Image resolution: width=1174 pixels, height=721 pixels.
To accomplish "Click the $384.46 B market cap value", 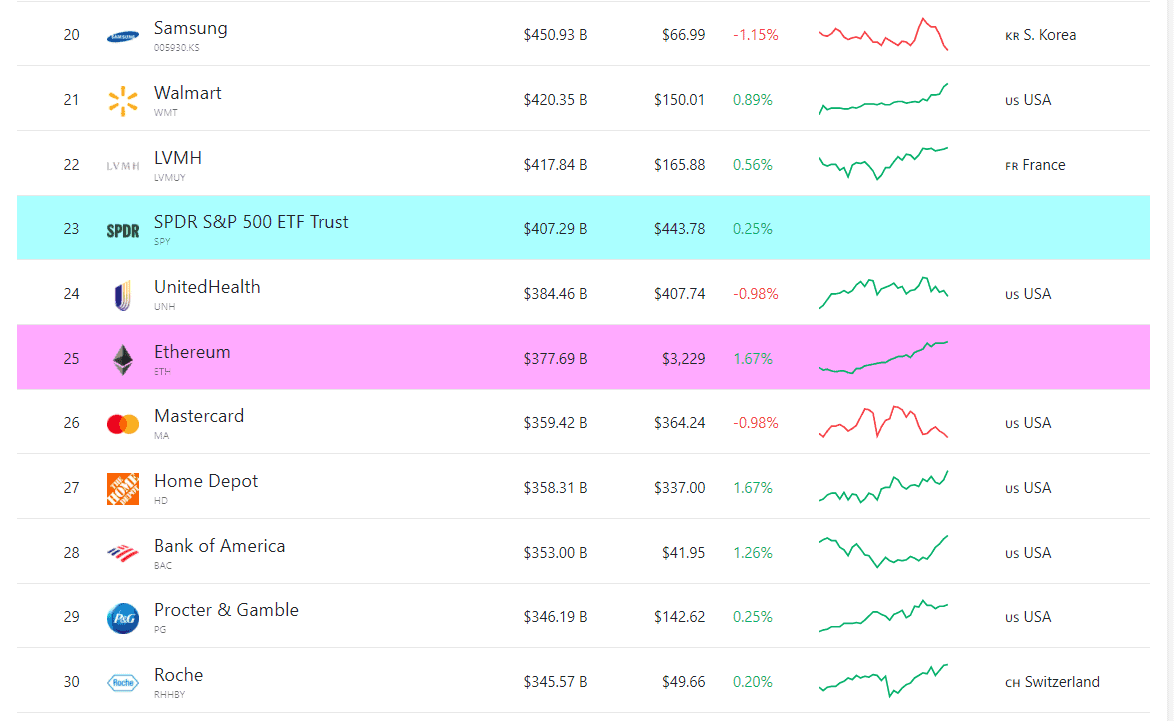I will (555, 294).
